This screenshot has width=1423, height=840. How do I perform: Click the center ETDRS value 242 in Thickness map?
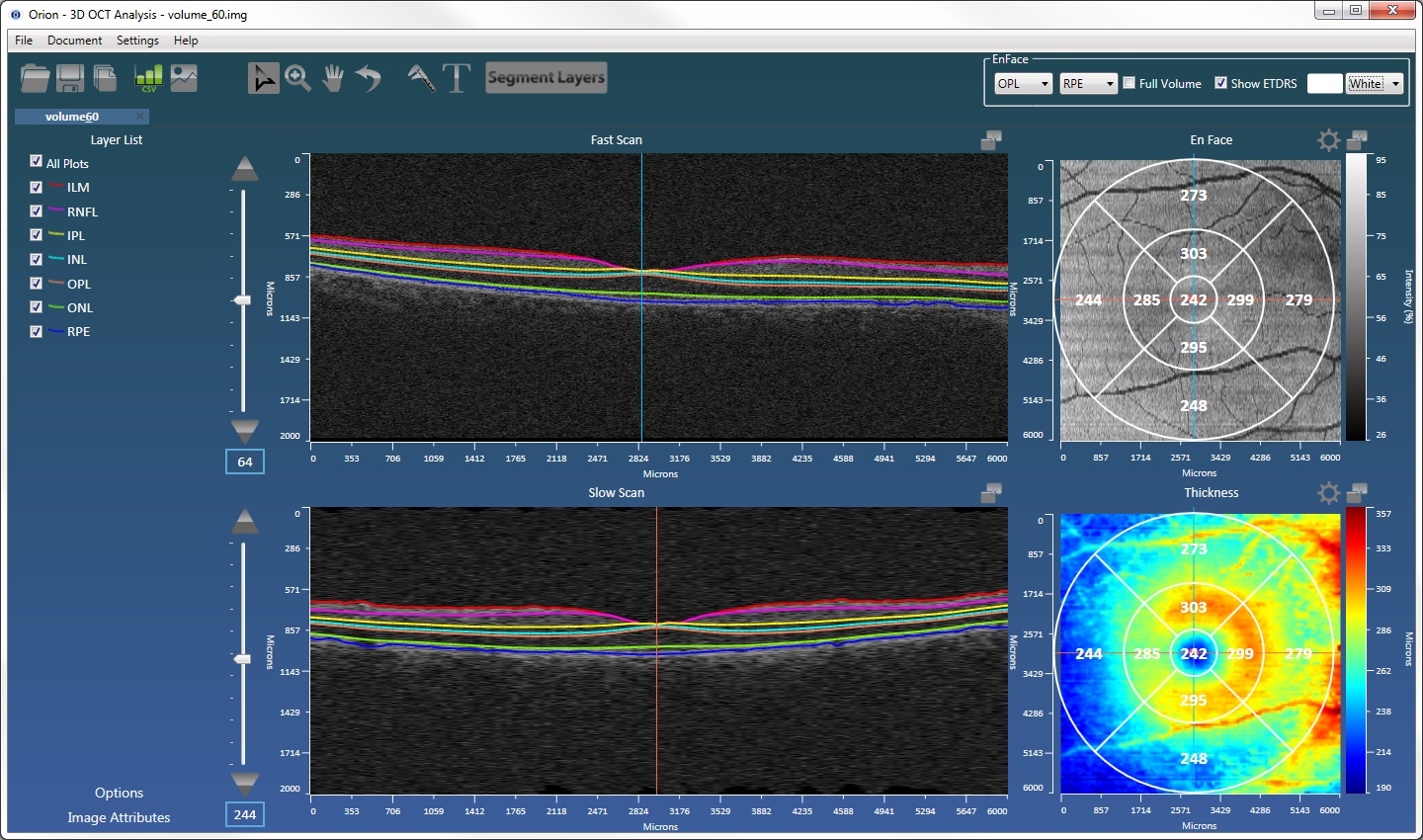point(1194,653)
